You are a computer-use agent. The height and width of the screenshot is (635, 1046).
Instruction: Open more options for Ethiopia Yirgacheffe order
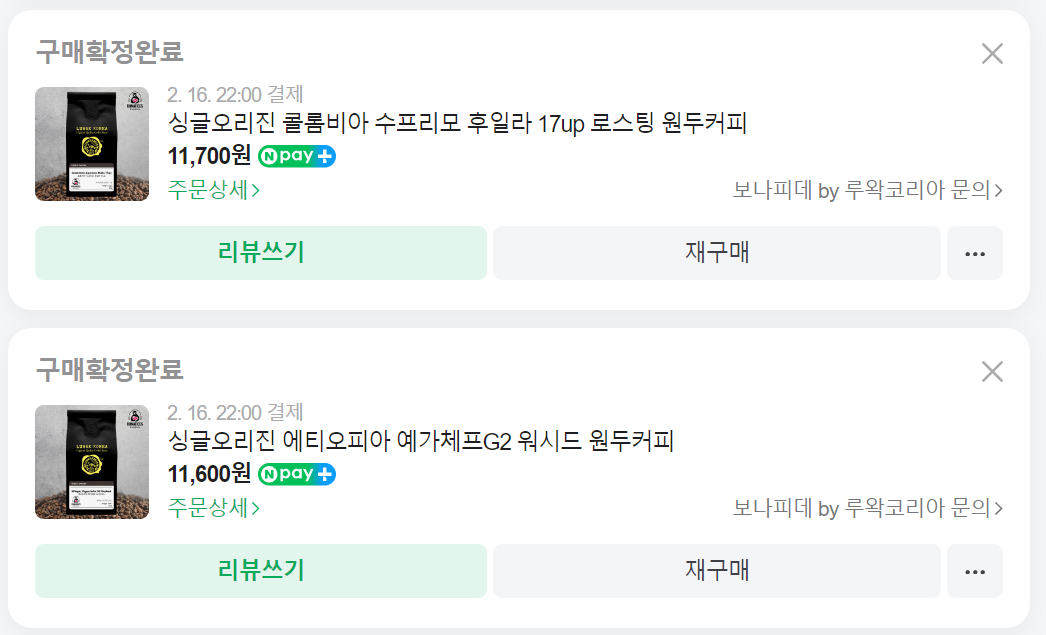click(975, 571)
